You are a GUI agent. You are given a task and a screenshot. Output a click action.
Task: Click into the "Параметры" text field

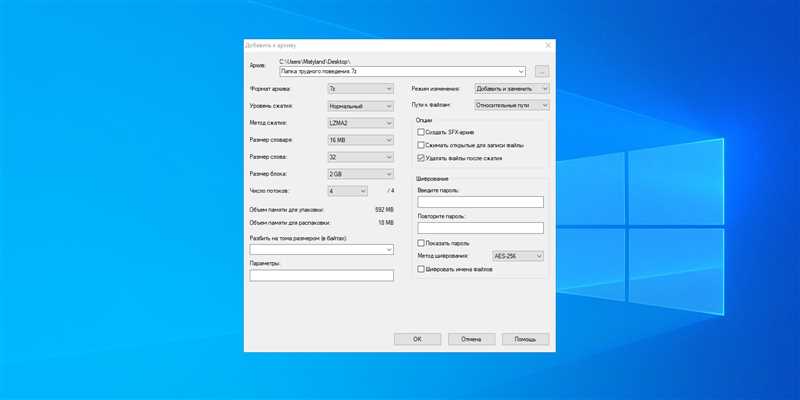(x=321, y=276)
